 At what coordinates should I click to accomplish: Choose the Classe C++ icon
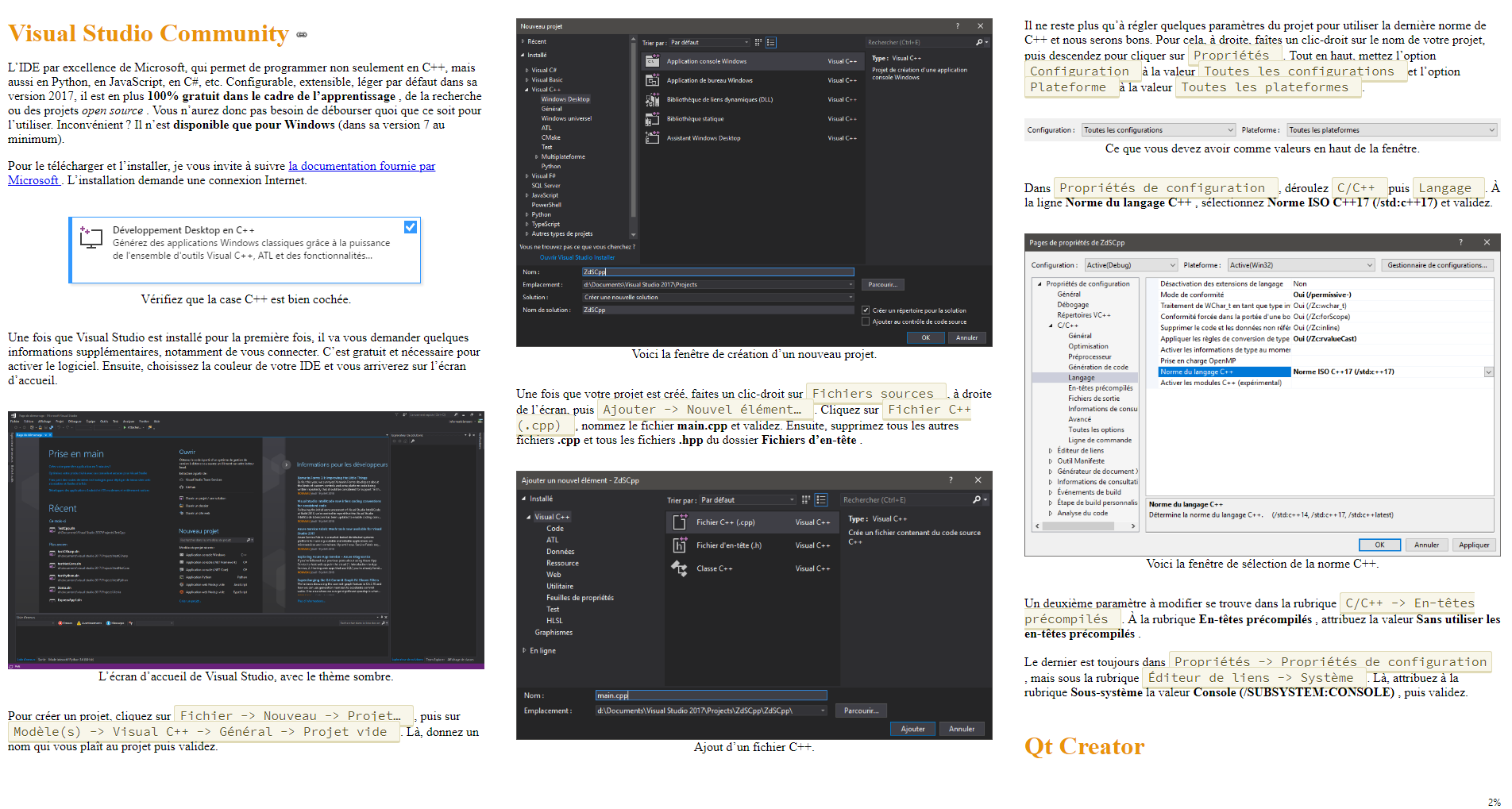680,568
